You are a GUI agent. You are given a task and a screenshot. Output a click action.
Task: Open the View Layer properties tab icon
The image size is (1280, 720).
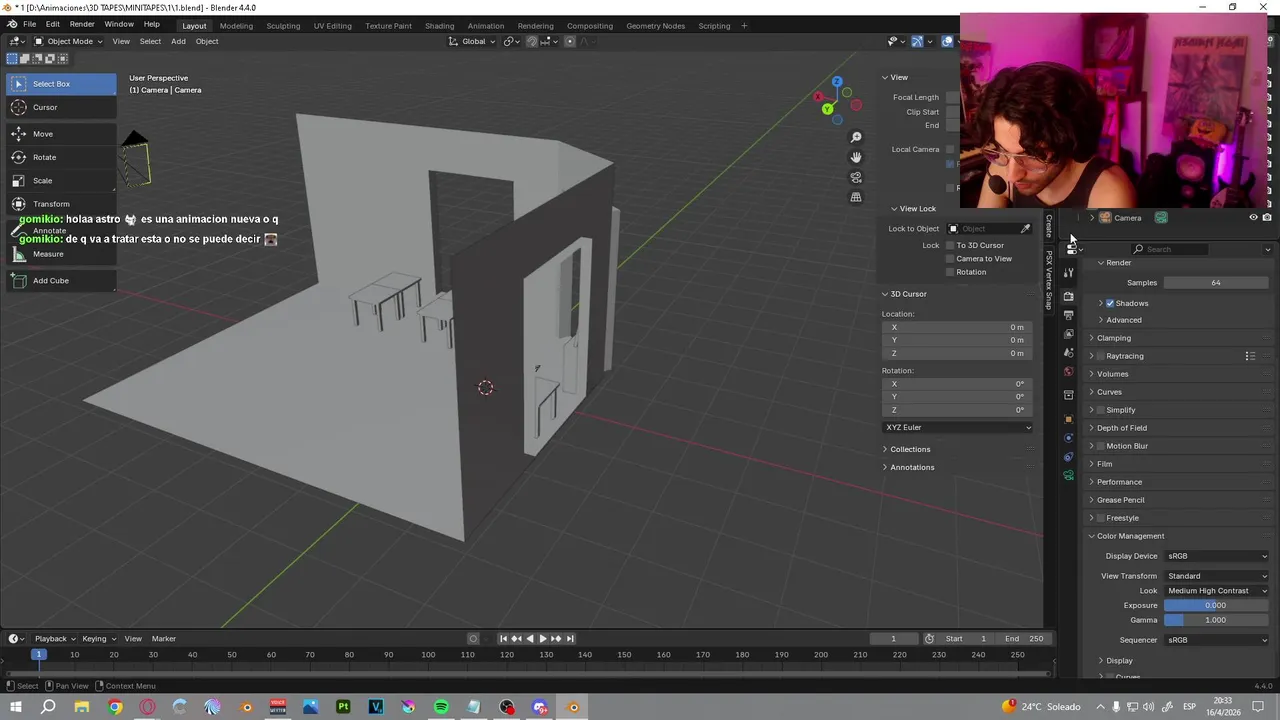(1069, 334)
